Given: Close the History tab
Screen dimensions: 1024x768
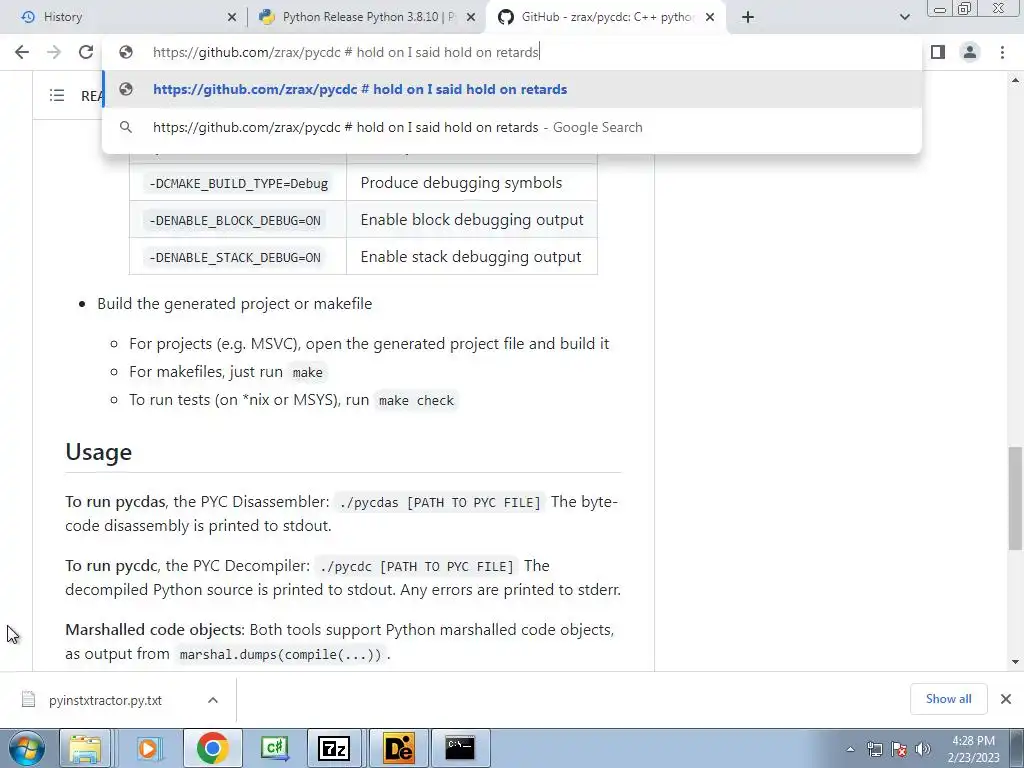Looking at the screenshot, I should tap(232, 18).
